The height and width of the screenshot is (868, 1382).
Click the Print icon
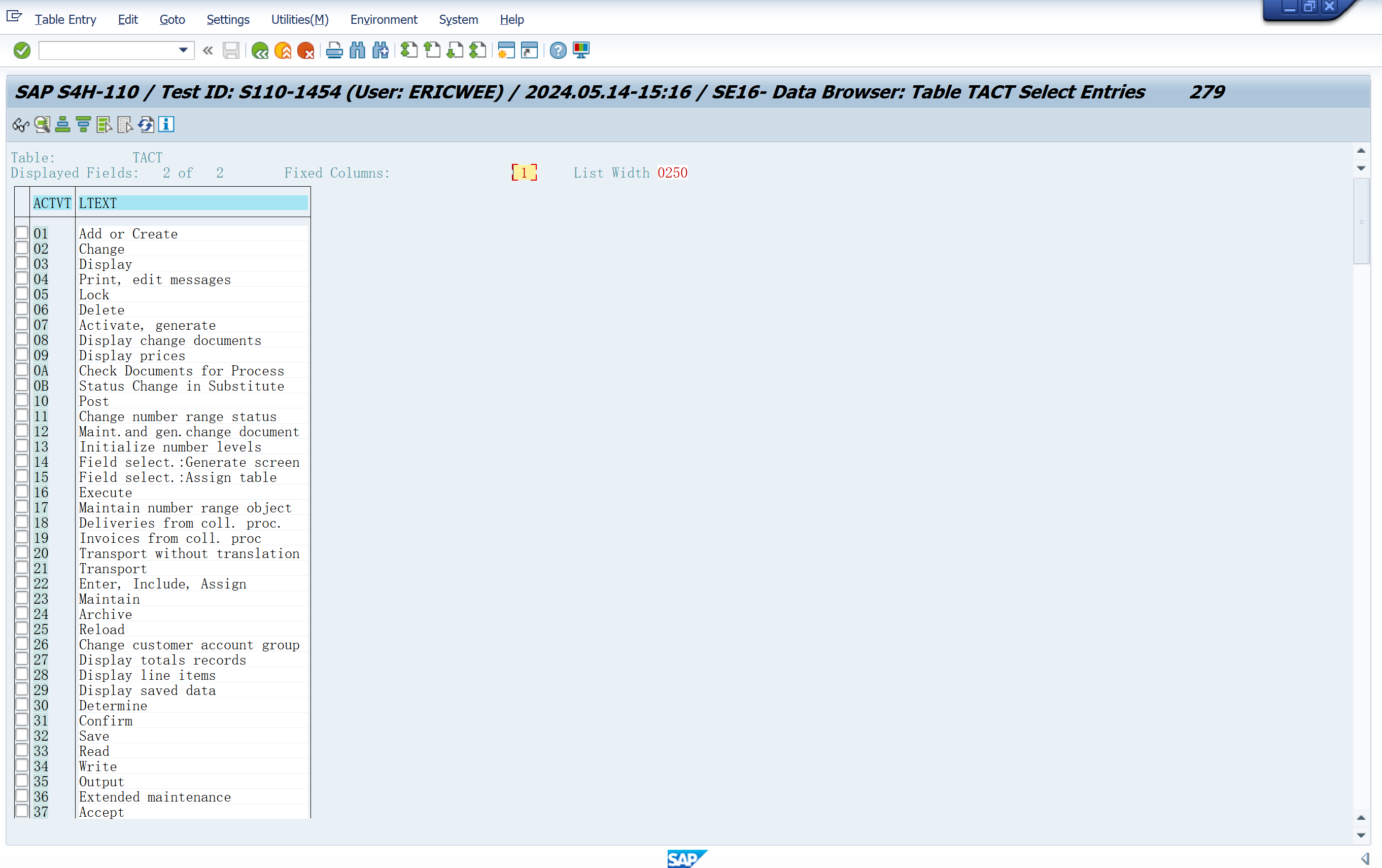click(x=334, y=51)
